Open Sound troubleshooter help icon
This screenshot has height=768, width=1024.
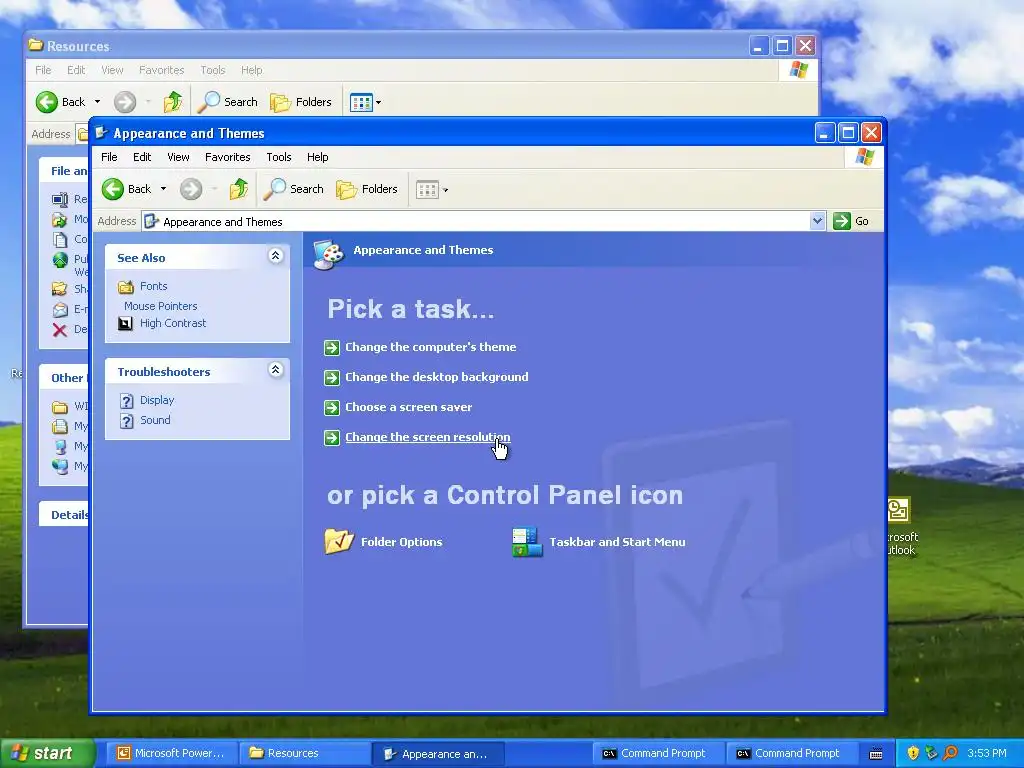127,421
